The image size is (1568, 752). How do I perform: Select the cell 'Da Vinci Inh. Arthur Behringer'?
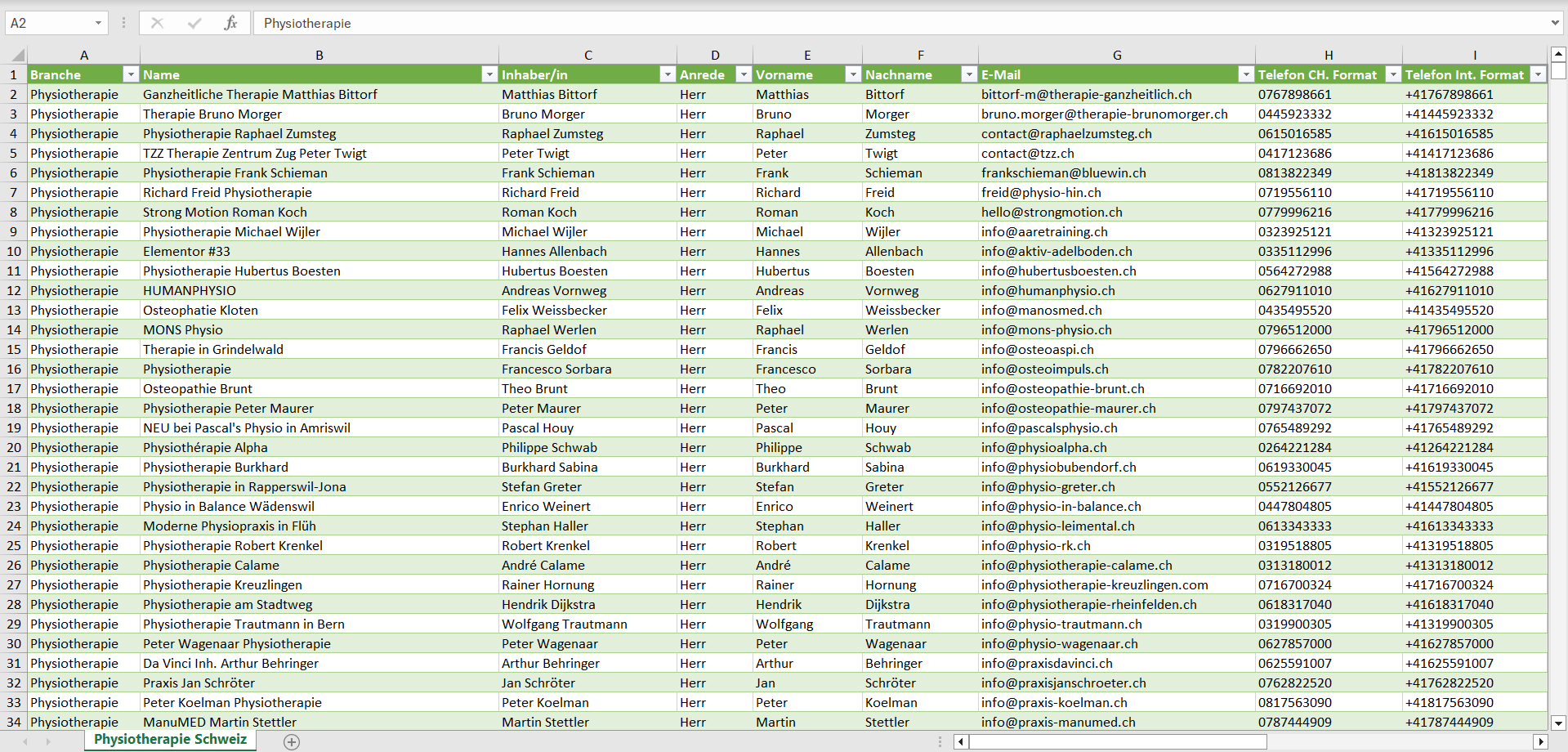(x=319, y=663)
